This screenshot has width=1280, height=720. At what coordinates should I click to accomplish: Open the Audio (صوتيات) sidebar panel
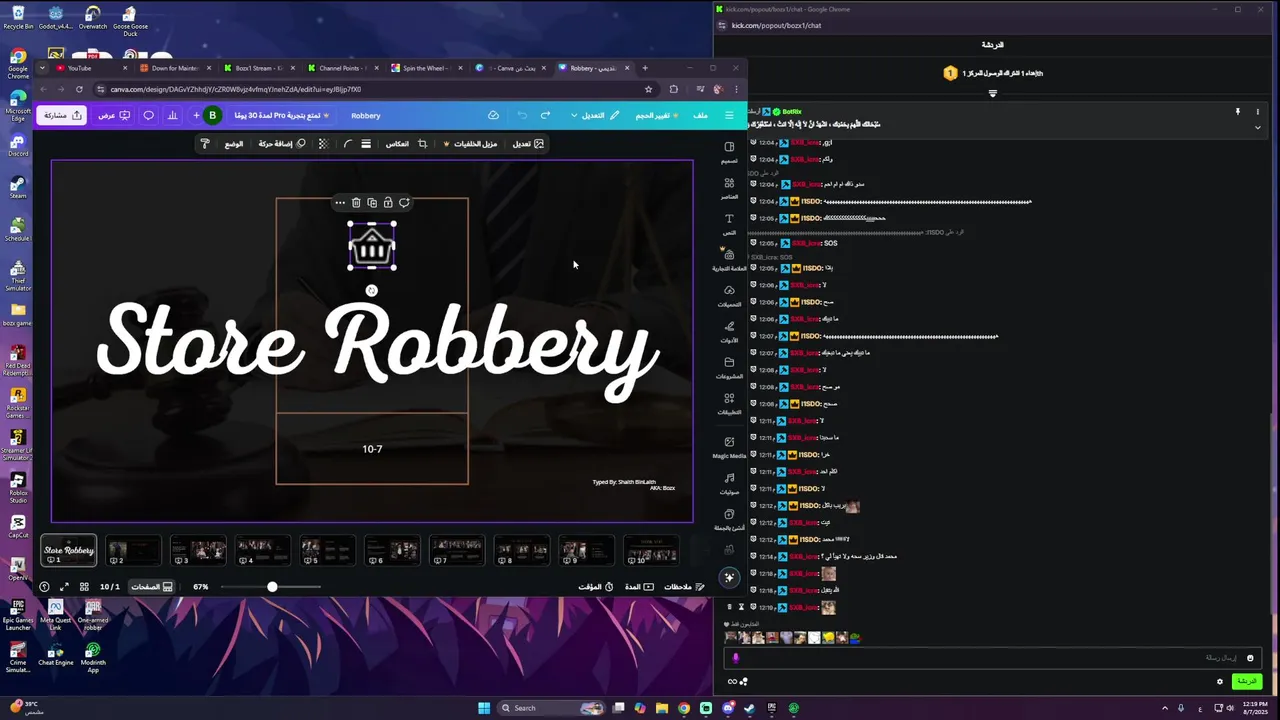(x=729, y=483)
